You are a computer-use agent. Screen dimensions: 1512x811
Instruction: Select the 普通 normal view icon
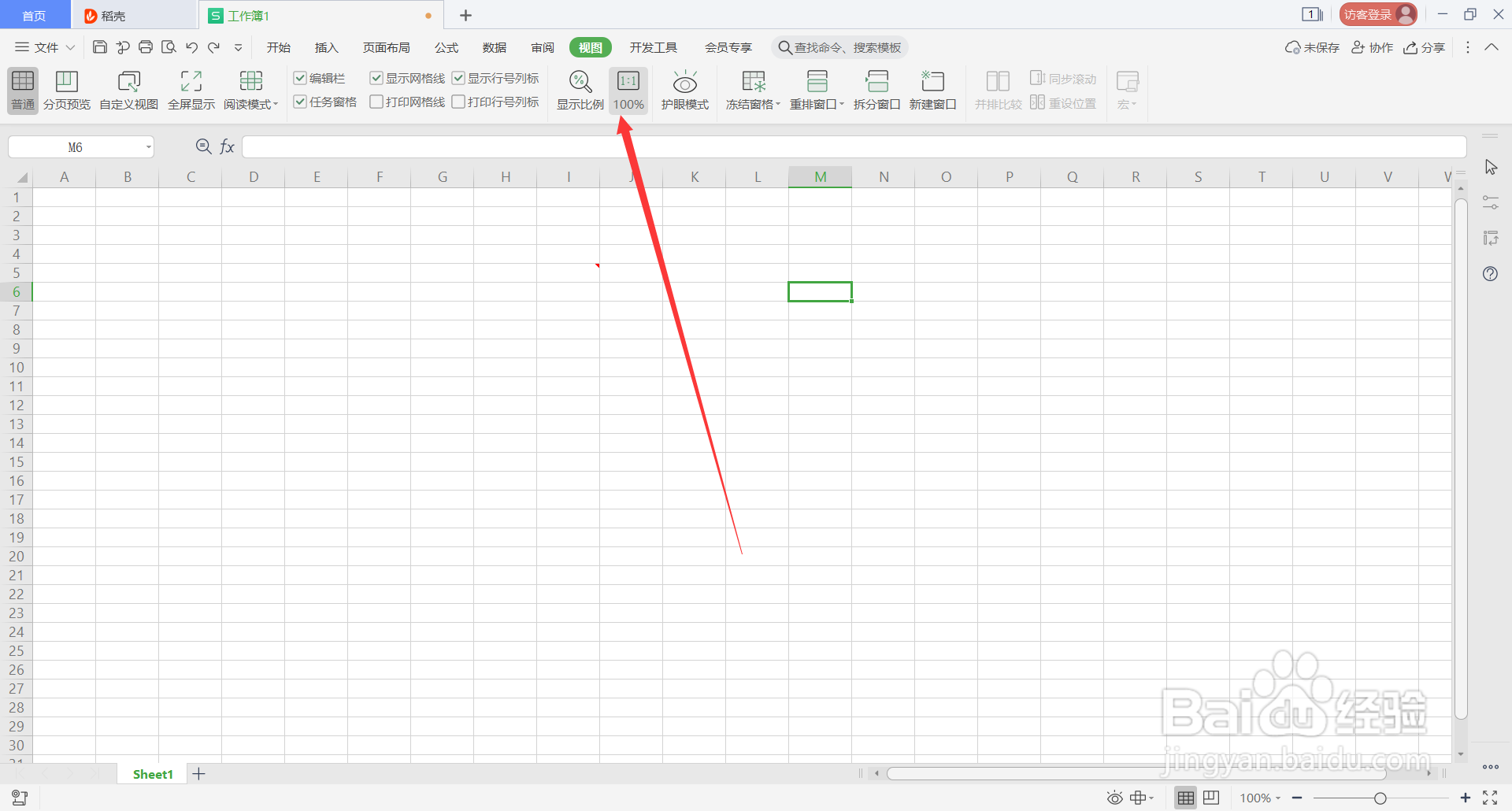pos(23,90)
